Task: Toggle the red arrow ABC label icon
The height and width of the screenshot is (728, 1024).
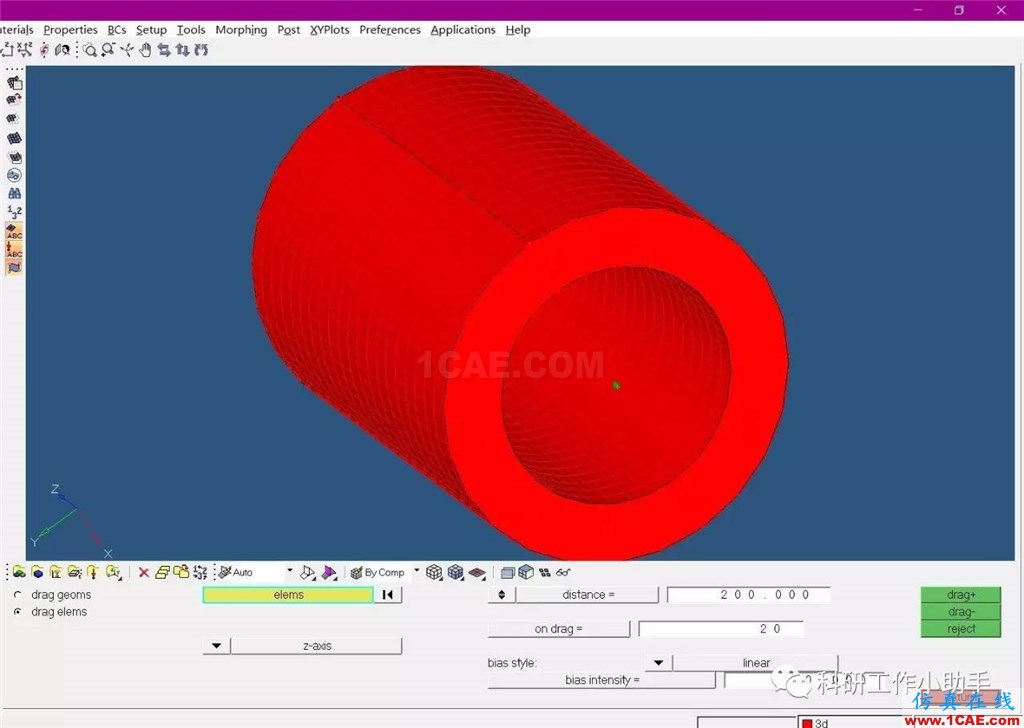Action: click(x=14, y=249)
